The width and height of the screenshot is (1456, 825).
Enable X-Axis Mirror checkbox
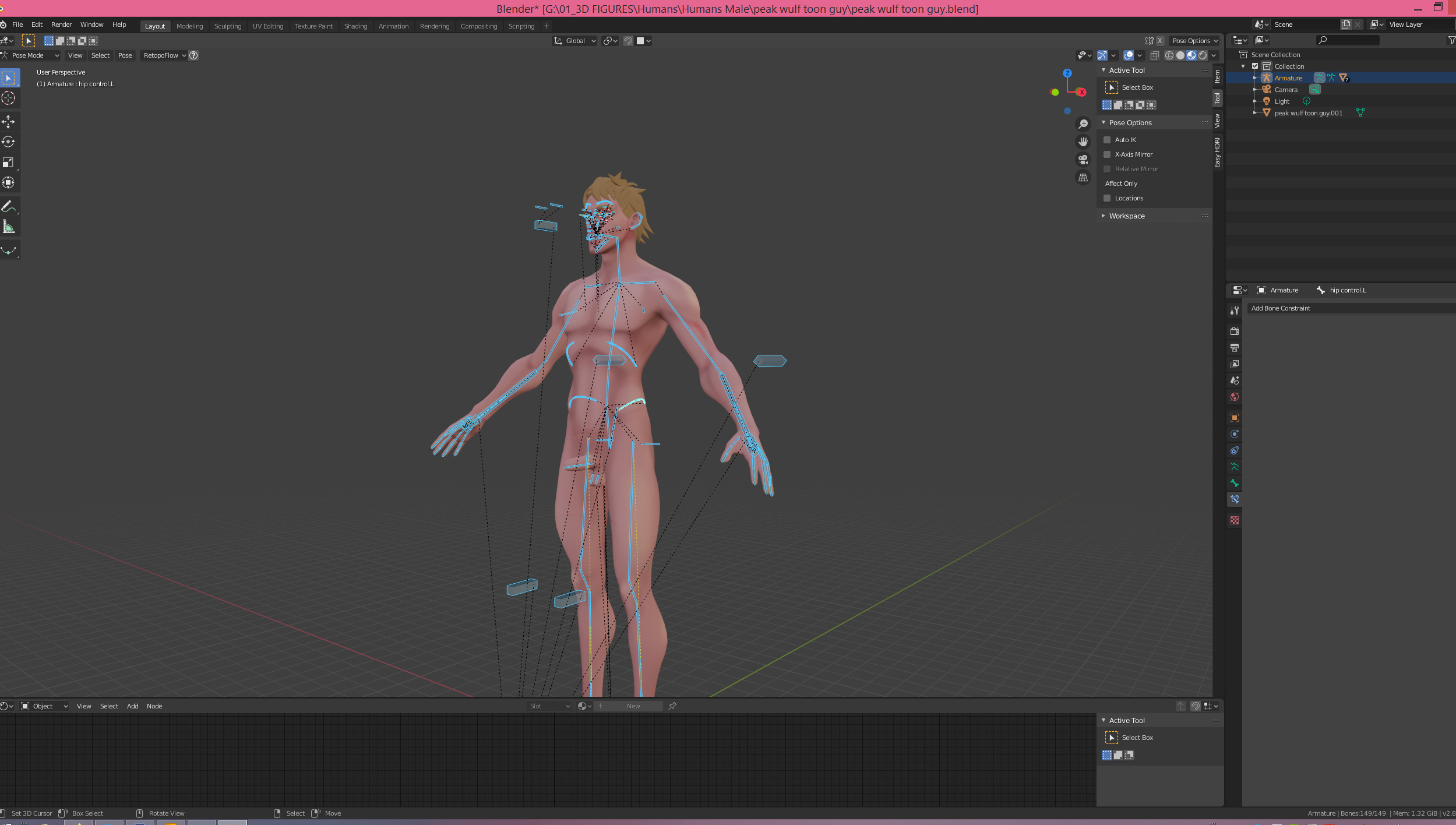(1107, 154)
